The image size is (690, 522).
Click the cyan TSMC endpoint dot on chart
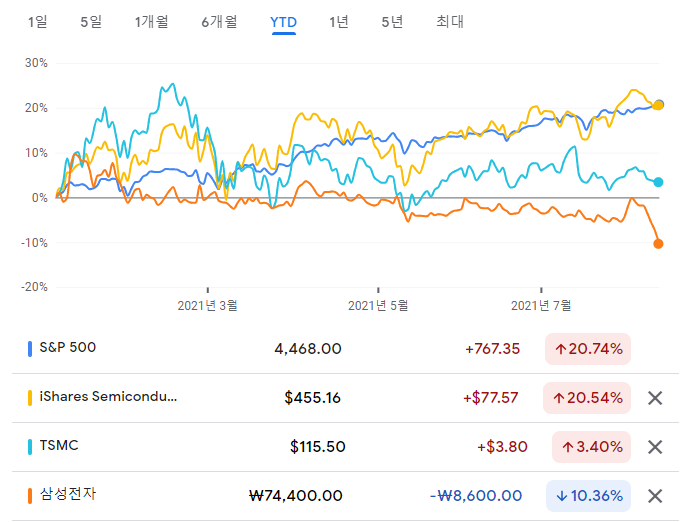click(x=658, y=182)
